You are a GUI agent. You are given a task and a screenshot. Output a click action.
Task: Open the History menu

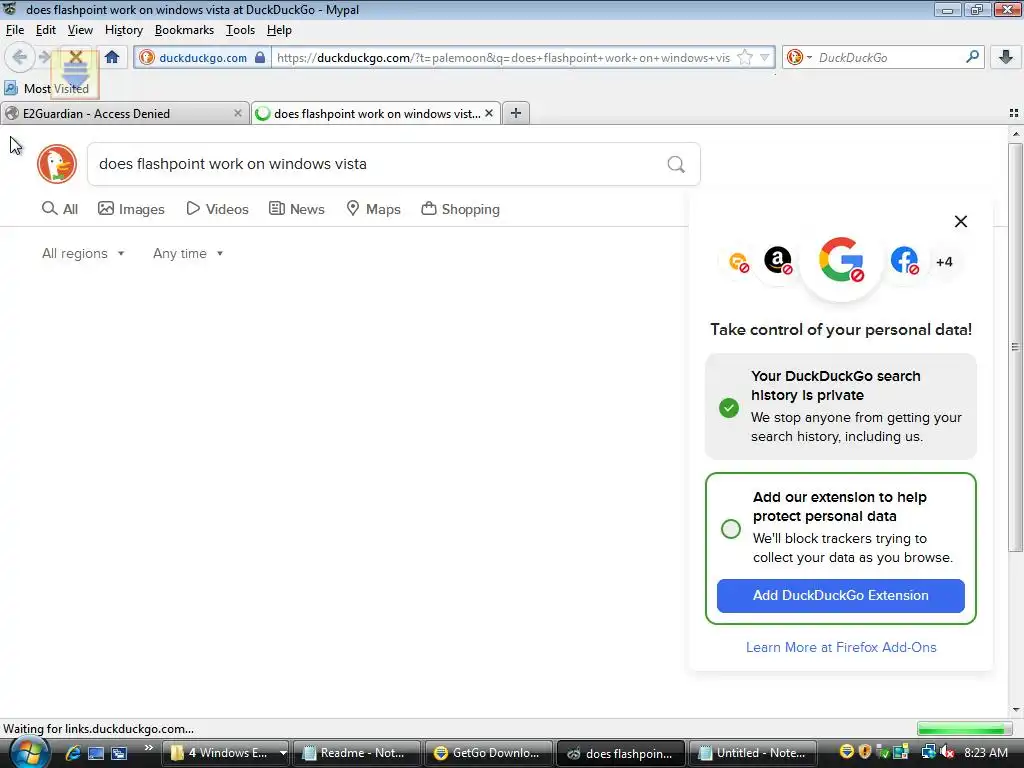[123, 30]
